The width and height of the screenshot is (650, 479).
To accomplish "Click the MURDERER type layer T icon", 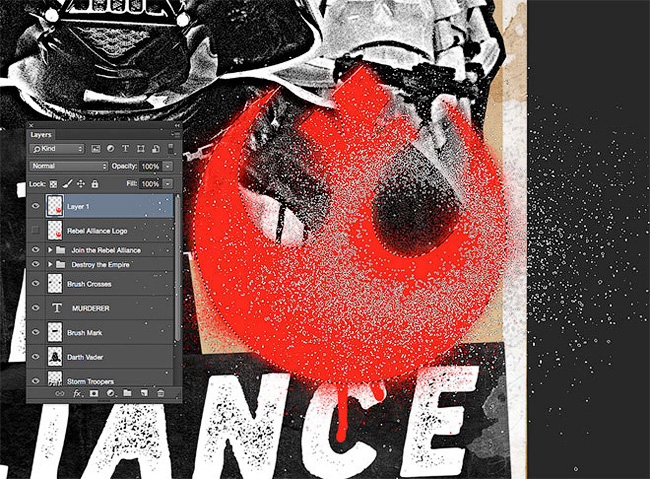I will pos(57,308).
